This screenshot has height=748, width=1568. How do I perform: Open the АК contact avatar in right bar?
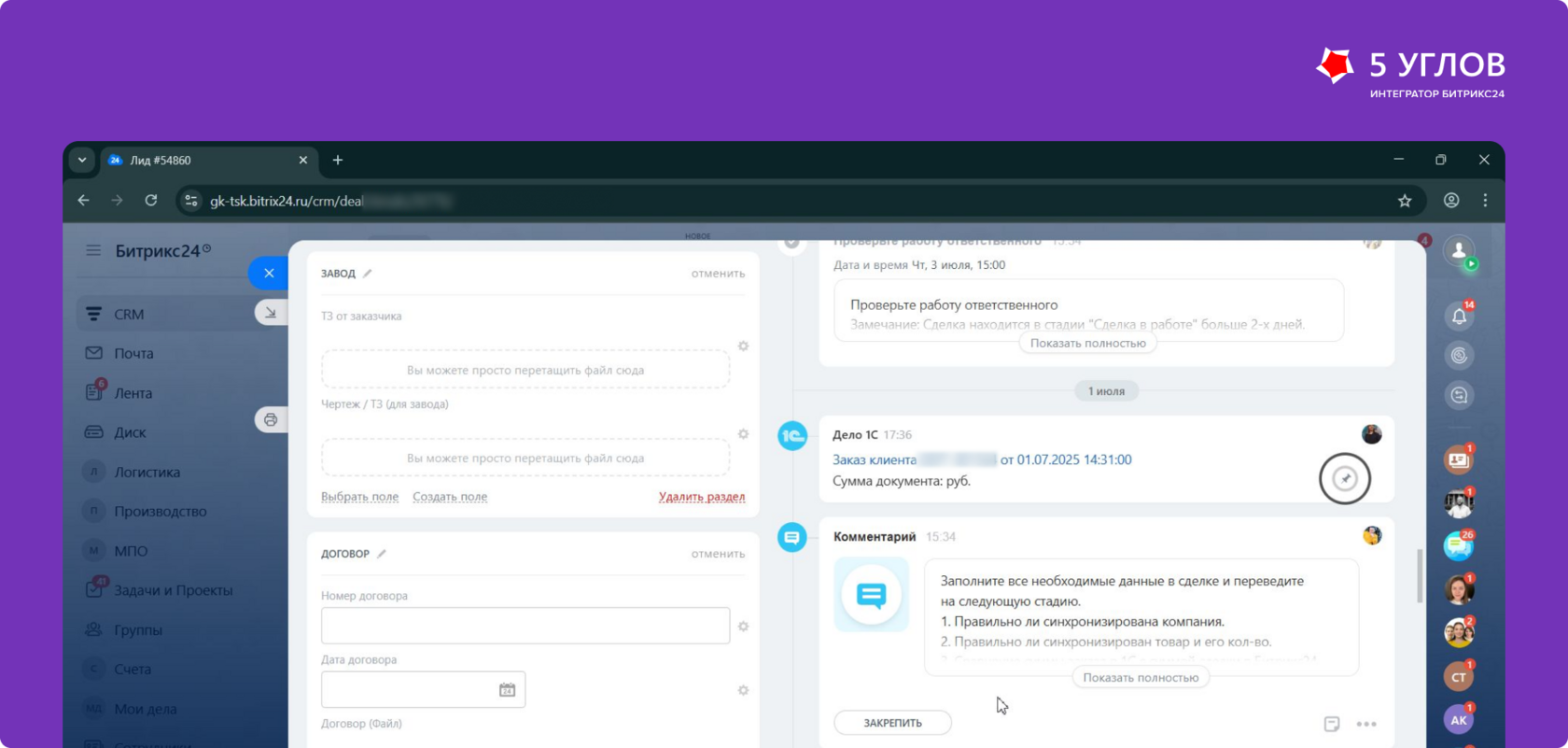tap(1459, 719)
